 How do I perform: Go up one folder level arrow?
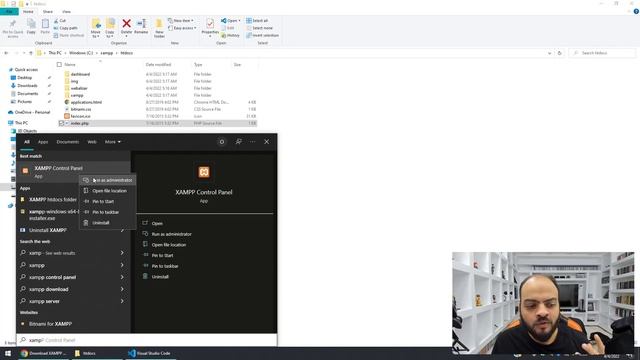coord(31,53)
